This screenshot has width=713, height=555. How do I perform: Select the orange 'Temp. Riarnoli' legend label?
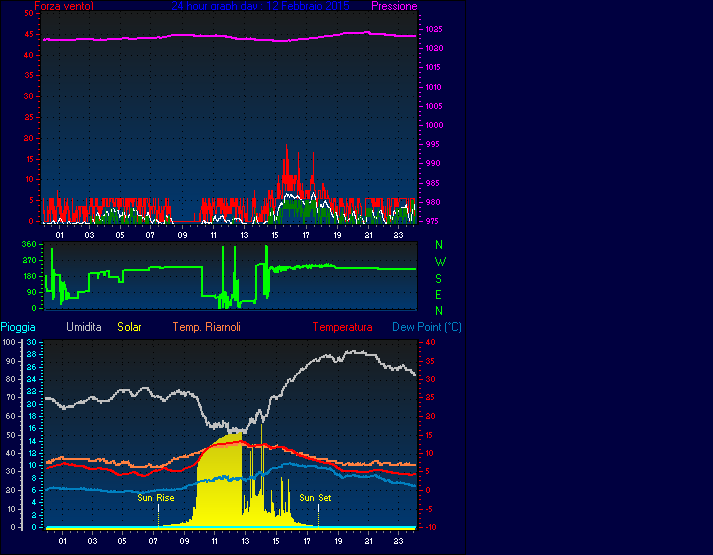206,327
